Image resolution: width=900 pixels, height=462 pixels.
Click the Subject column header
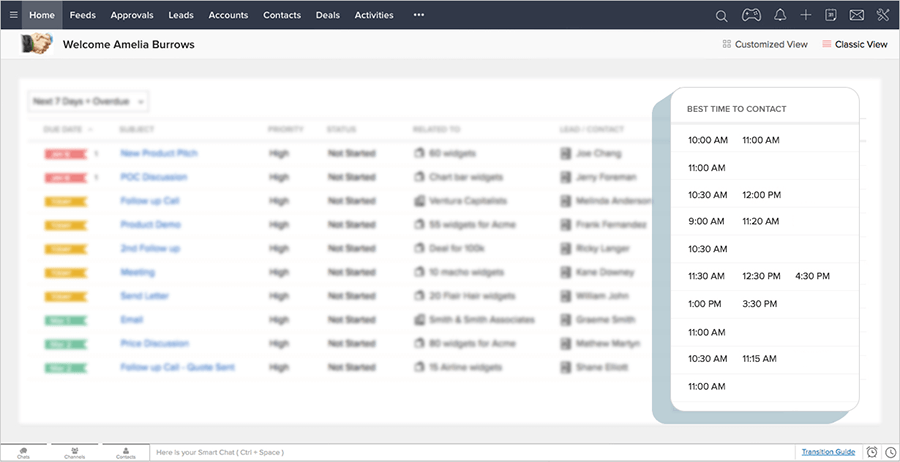coord(137,130)
